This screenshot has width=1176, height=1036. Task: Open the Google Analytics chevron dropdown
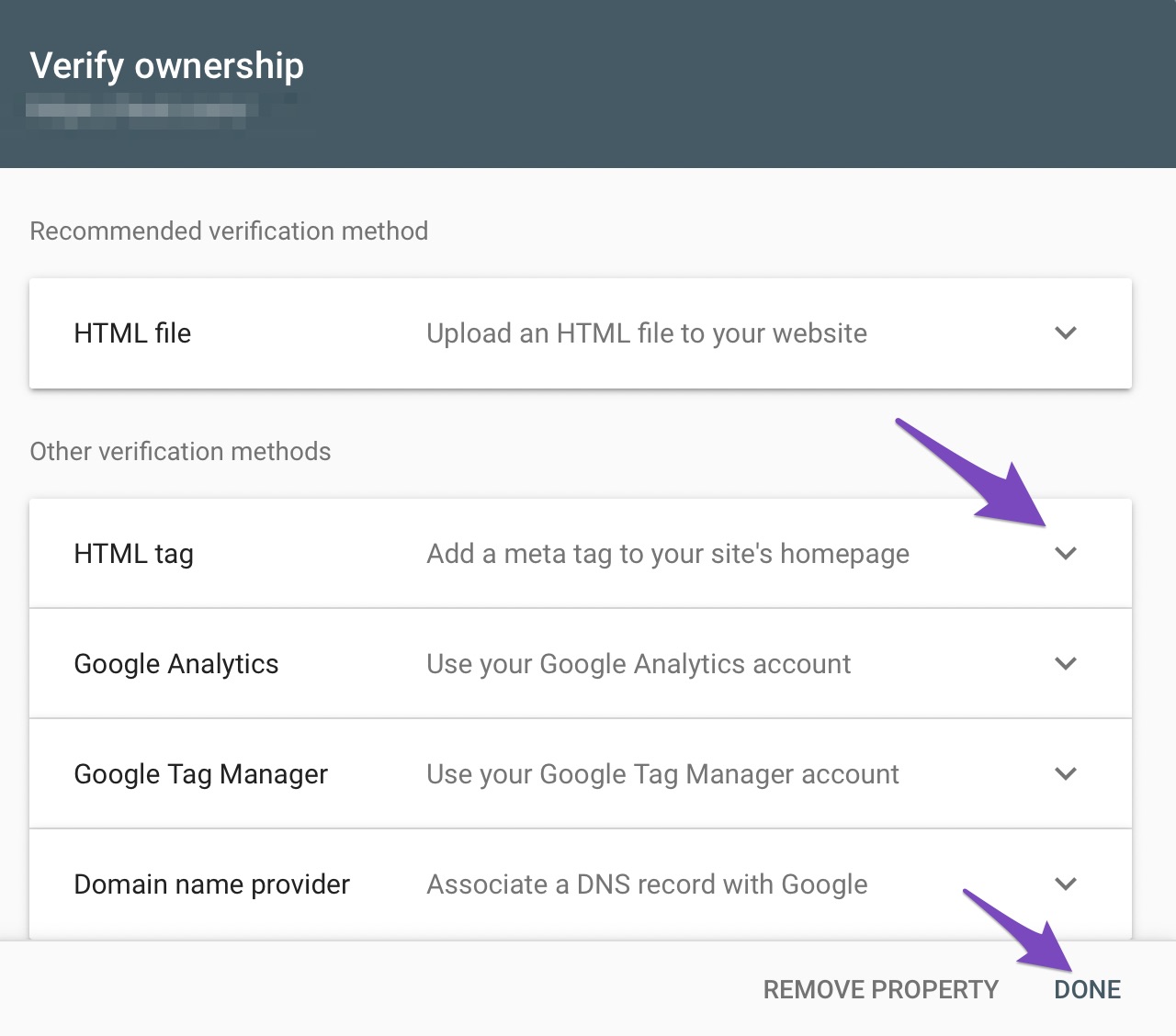pos(1066,664)
